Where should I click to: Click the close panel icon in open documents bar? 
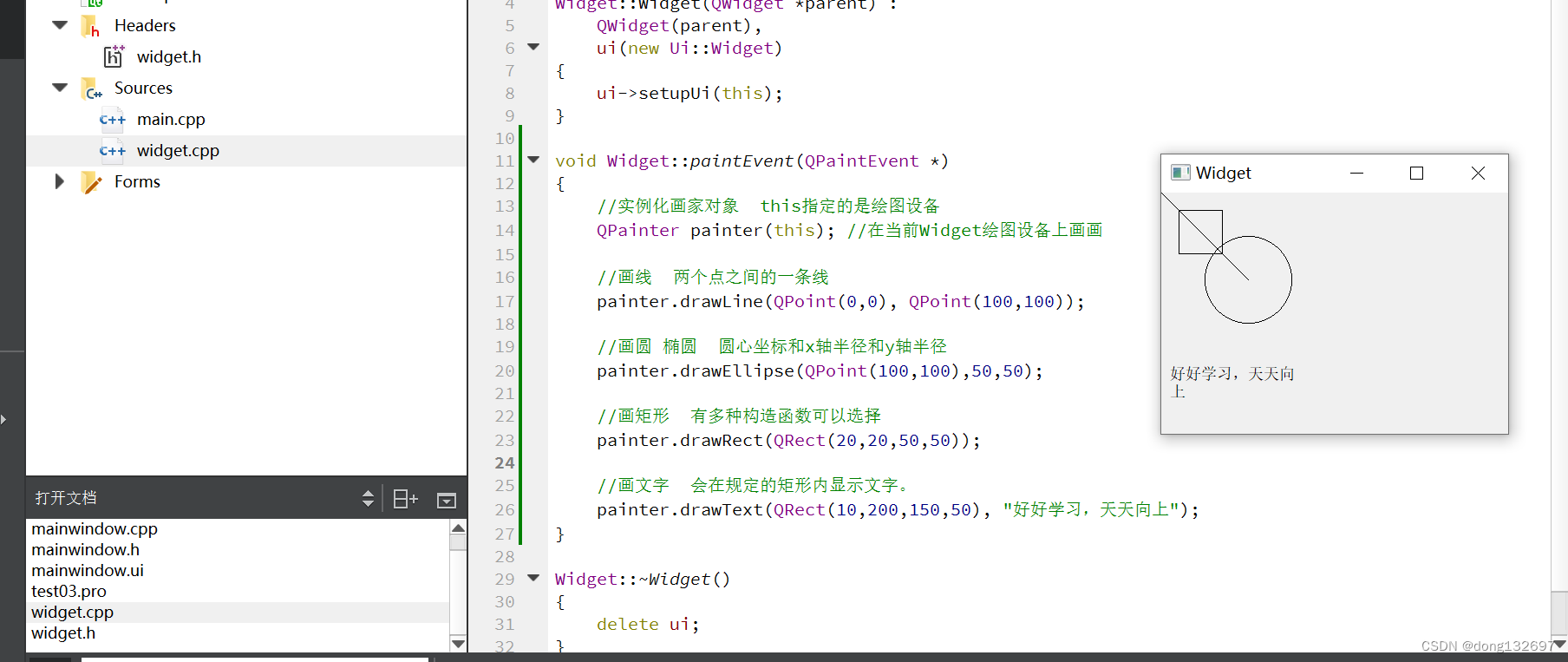pos(447,500)
